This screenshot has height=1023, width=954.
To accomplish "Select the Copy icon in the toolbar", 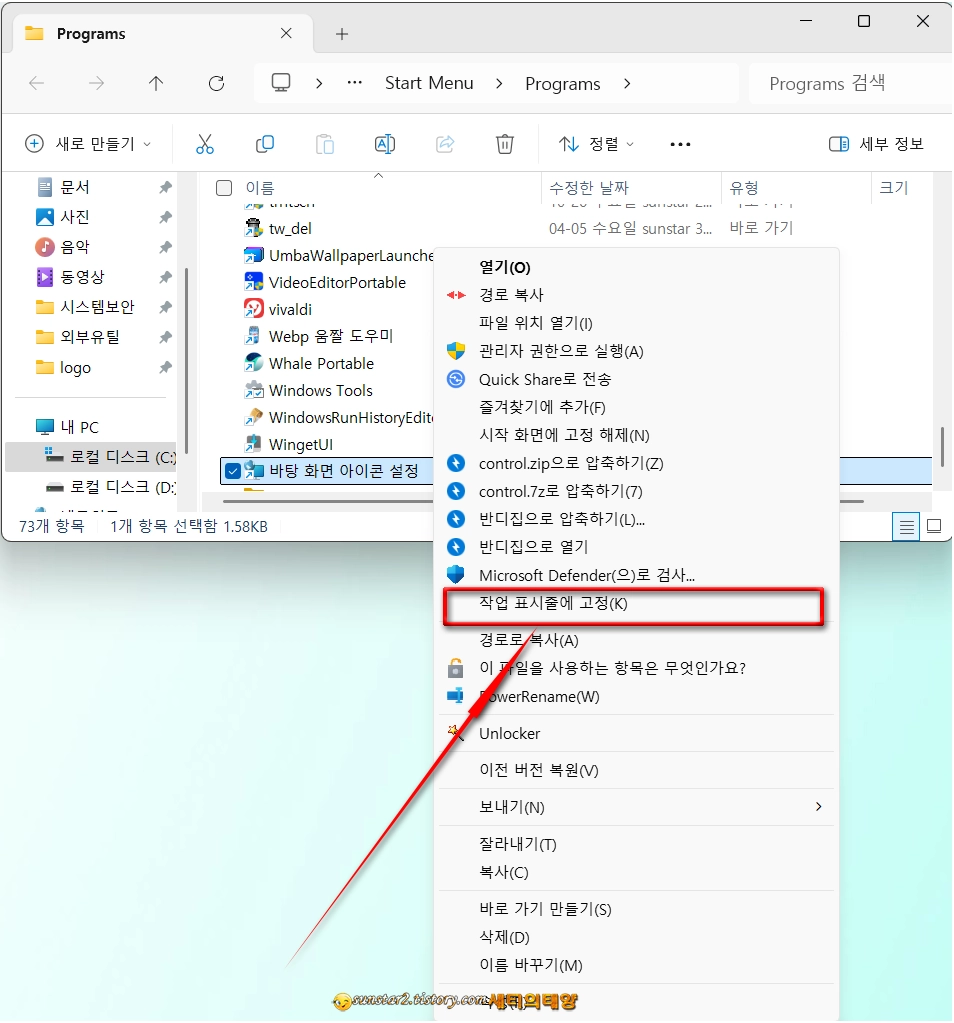I will coord(265,143).
